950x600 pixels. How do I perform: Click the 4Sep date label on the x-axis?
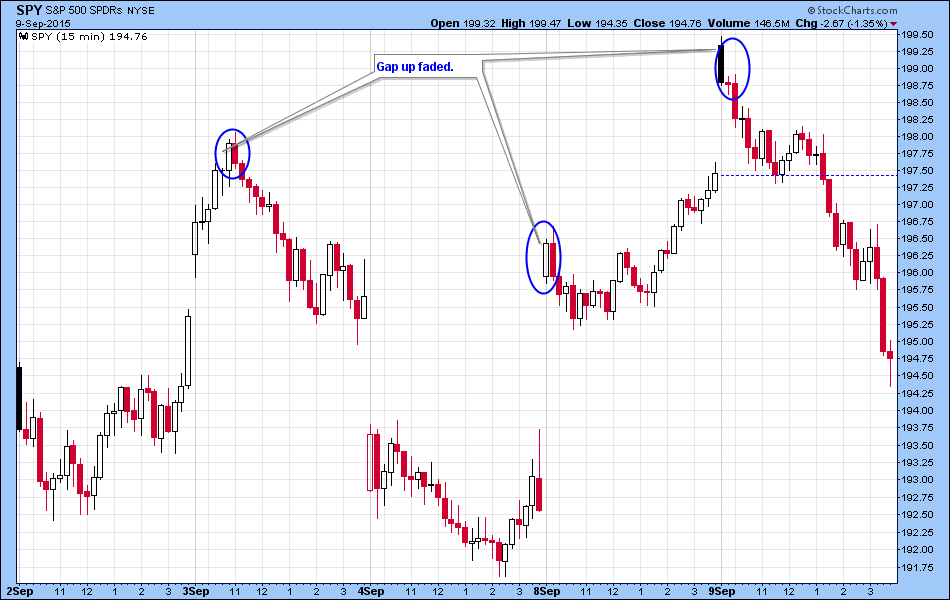(x=371, y=592)
